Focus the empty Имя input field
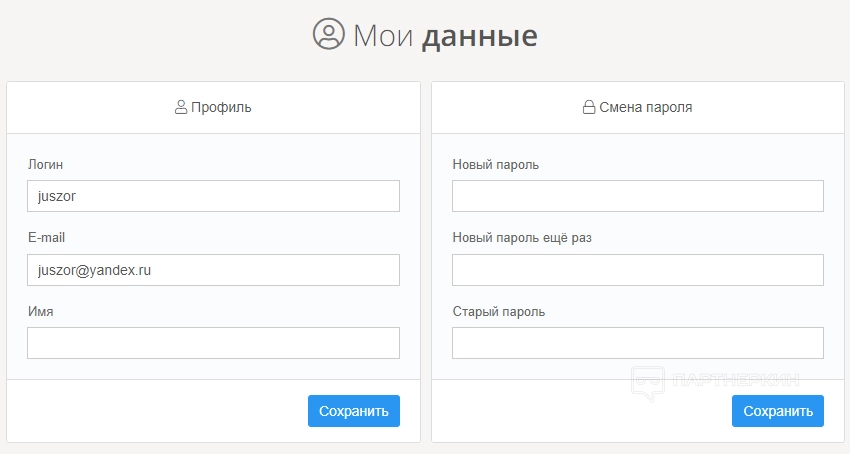Screen dimensions: 850x454 [213, 343]
